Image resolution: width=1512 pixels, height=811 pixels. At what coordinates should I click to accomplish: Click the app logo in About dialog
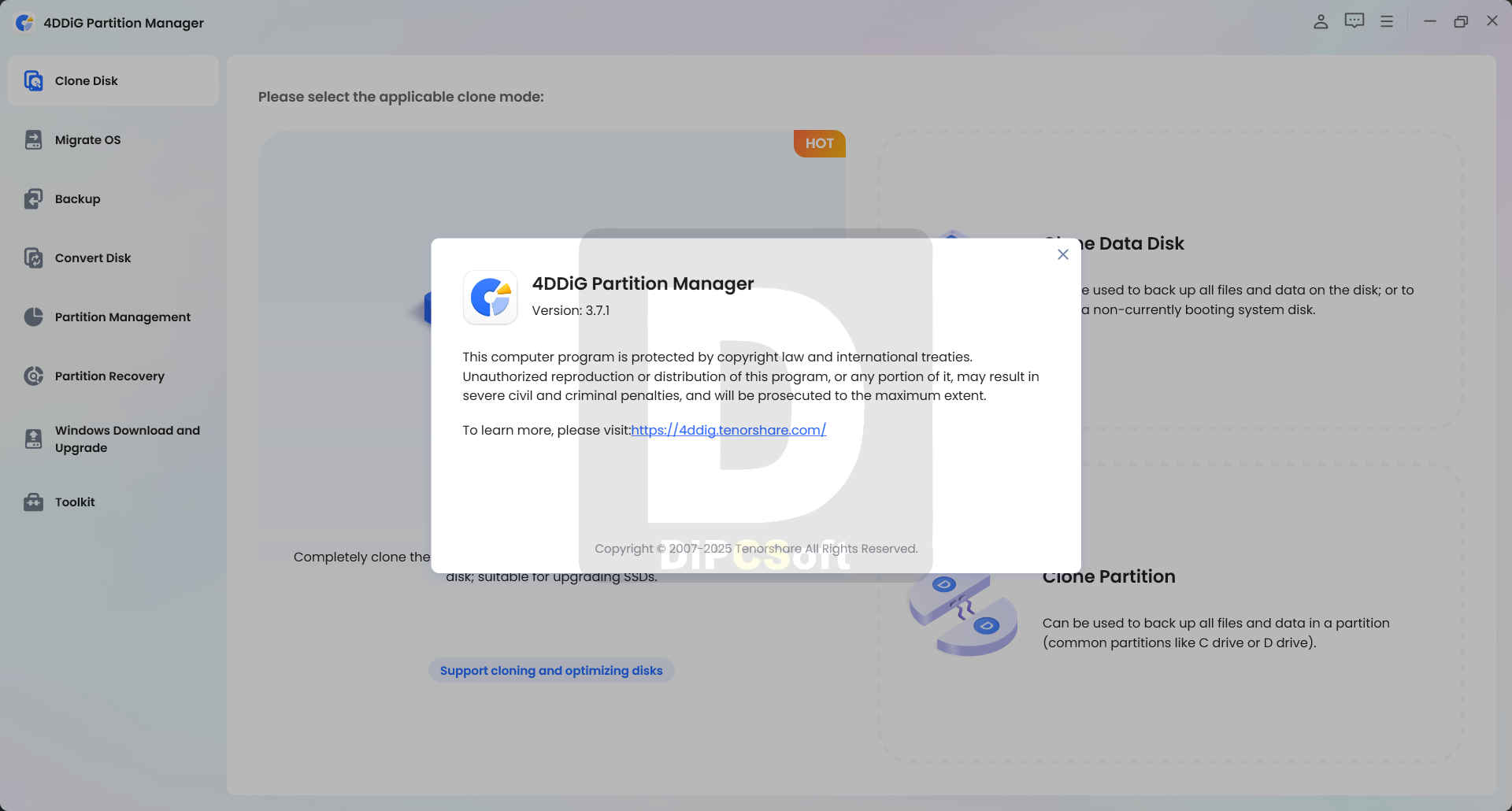[x=490, y=298]
